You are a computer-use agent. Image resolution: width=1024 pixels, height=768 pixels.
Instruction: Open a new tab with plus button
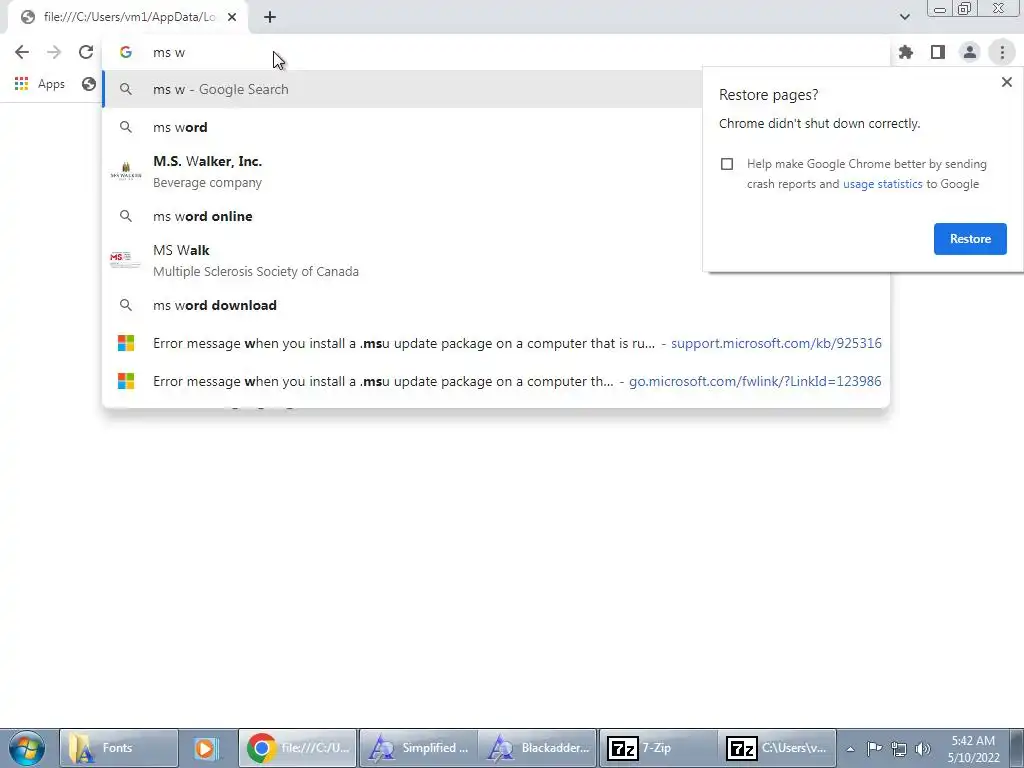click(270, 17)
